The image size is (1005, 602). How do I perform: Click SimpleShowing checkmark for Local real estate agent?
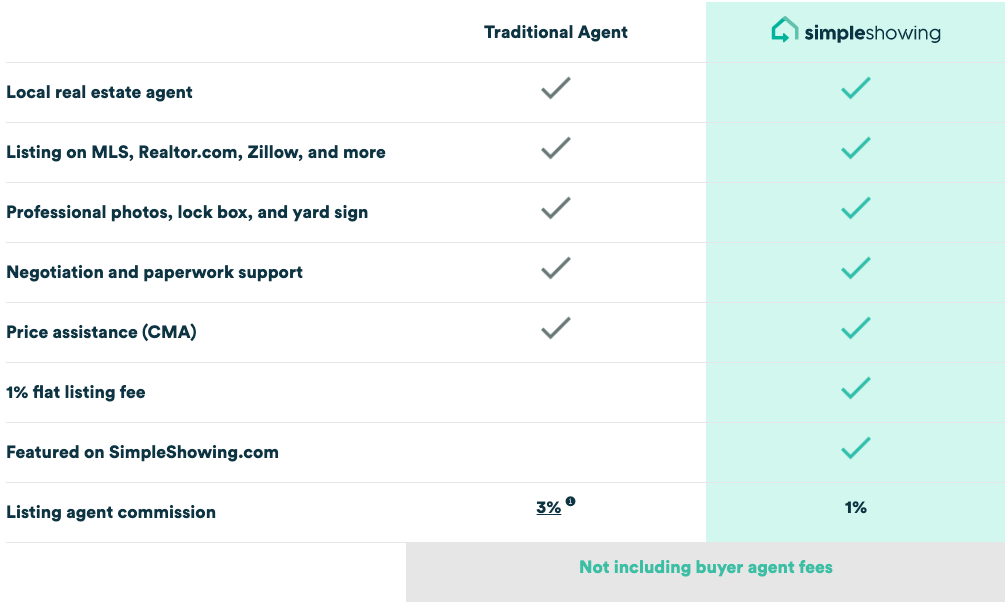pyautogui.click(x=855, y=89)
